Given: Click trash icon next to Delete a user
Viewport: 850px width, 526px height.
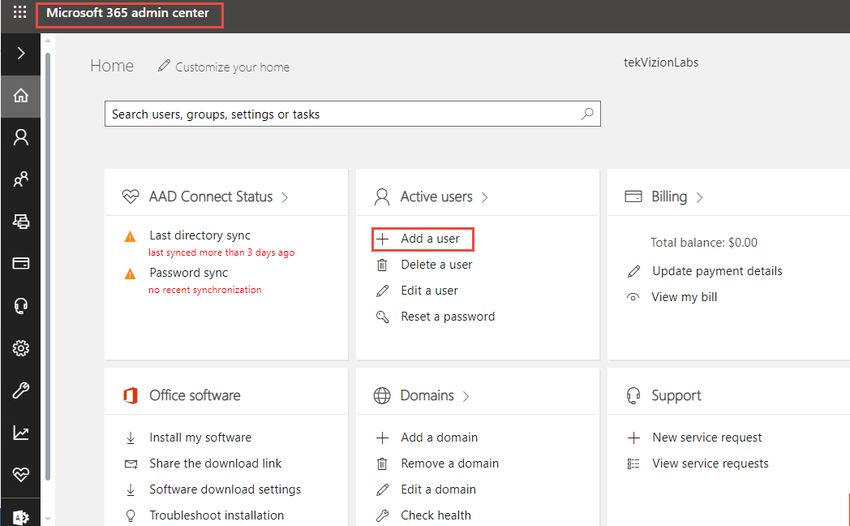Looking at the screenshot, I should [x=382, y=265].
